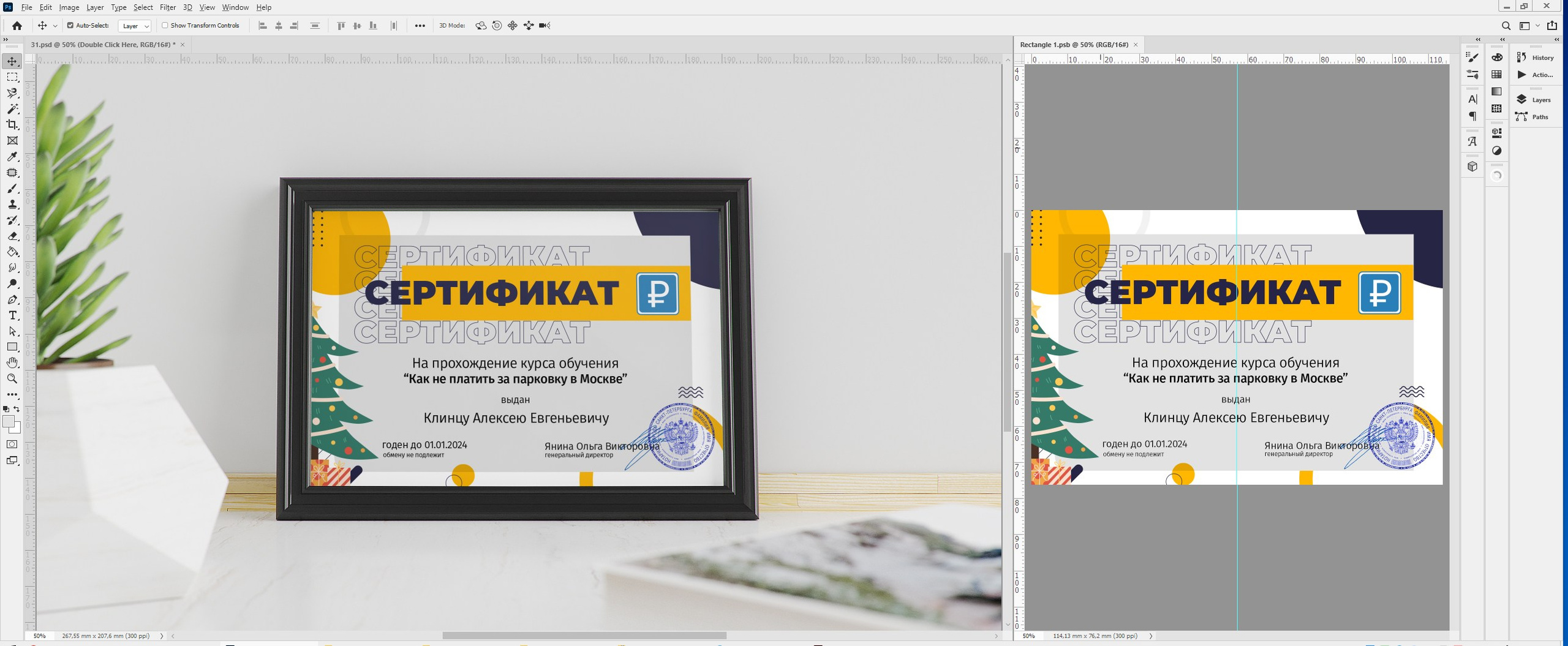
Task: Activate the Zoom tool in toolbar
Action: [12, 379]
